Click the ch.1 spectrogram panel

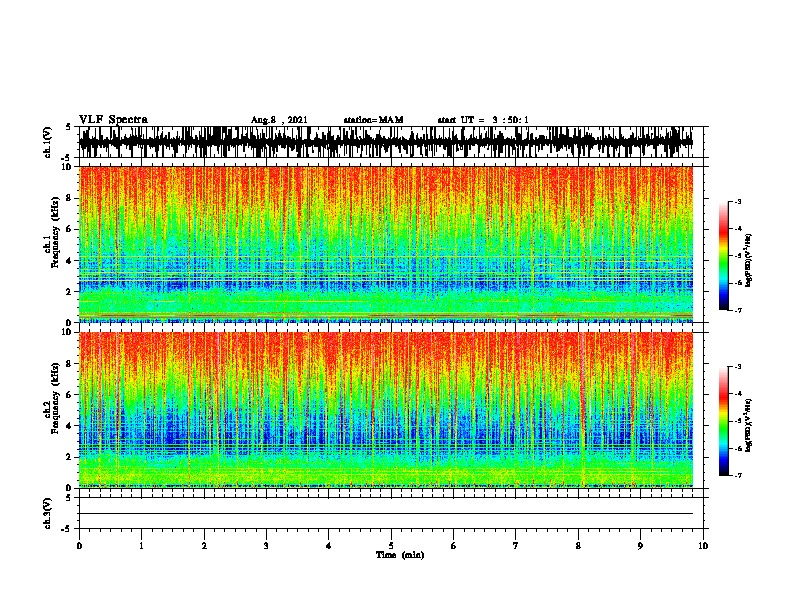(x=386, y=244)
